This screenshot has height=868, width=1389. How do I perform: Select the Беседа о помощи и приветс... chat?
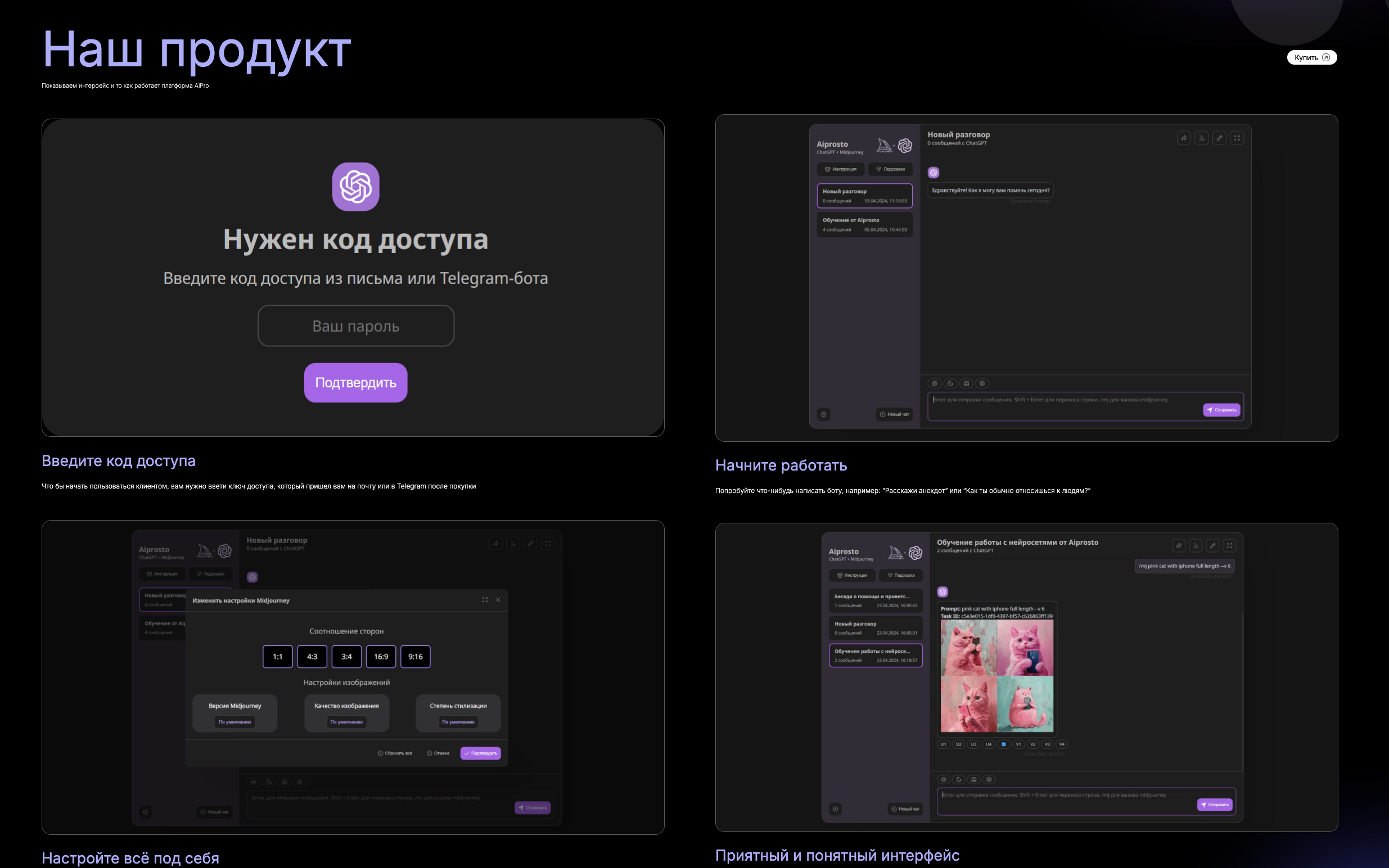coord(876,600)
